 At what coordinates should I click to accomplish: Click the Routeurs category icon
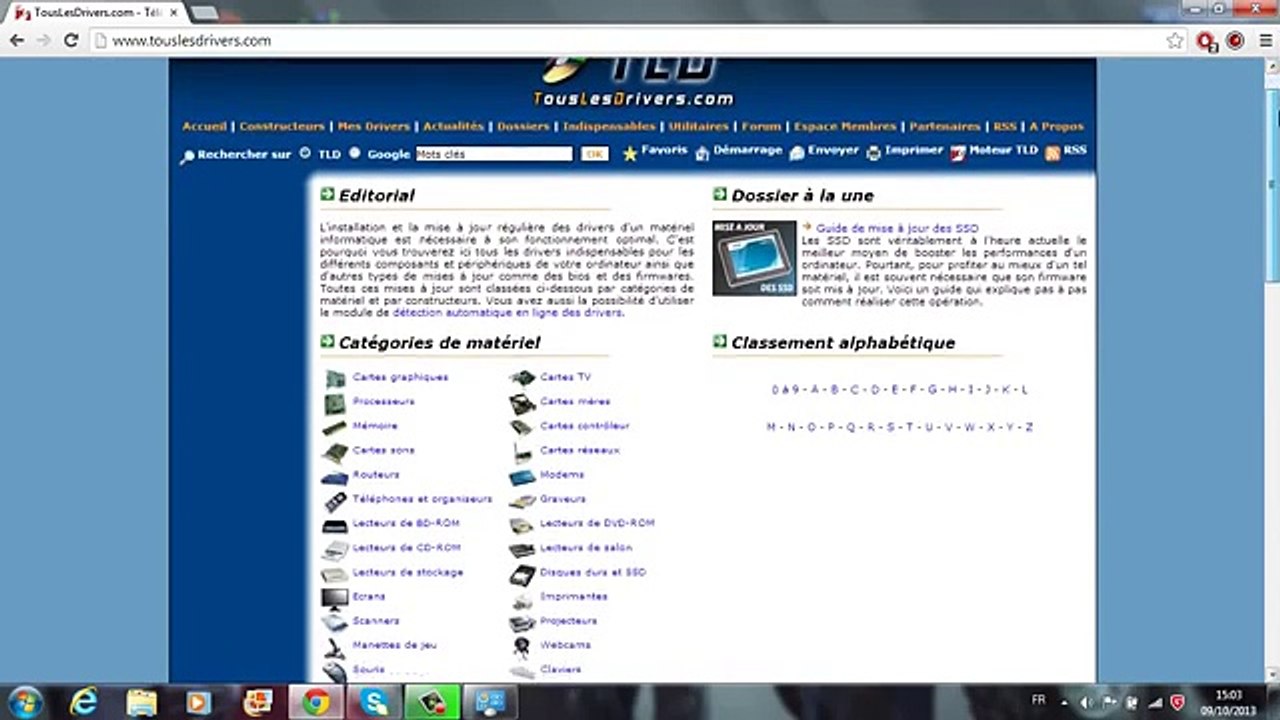335,476
